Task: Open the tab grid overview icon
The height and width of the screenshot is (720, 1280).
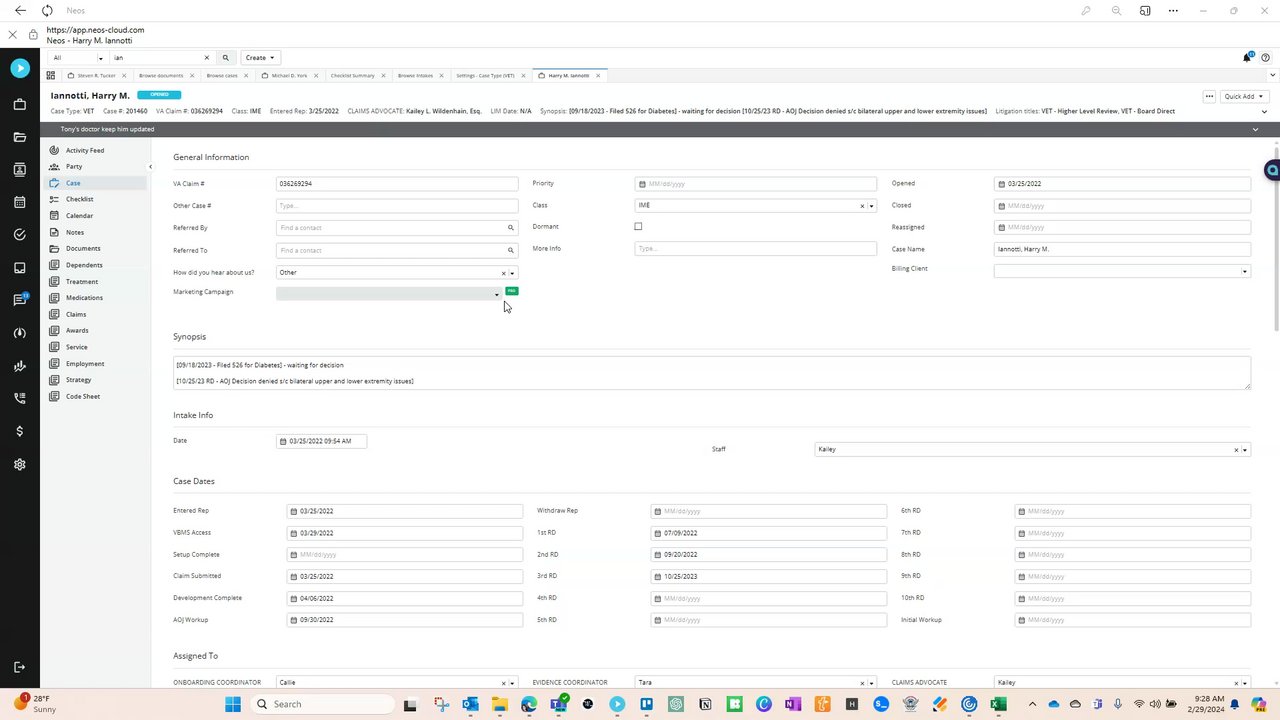Action: coord(51,76)
